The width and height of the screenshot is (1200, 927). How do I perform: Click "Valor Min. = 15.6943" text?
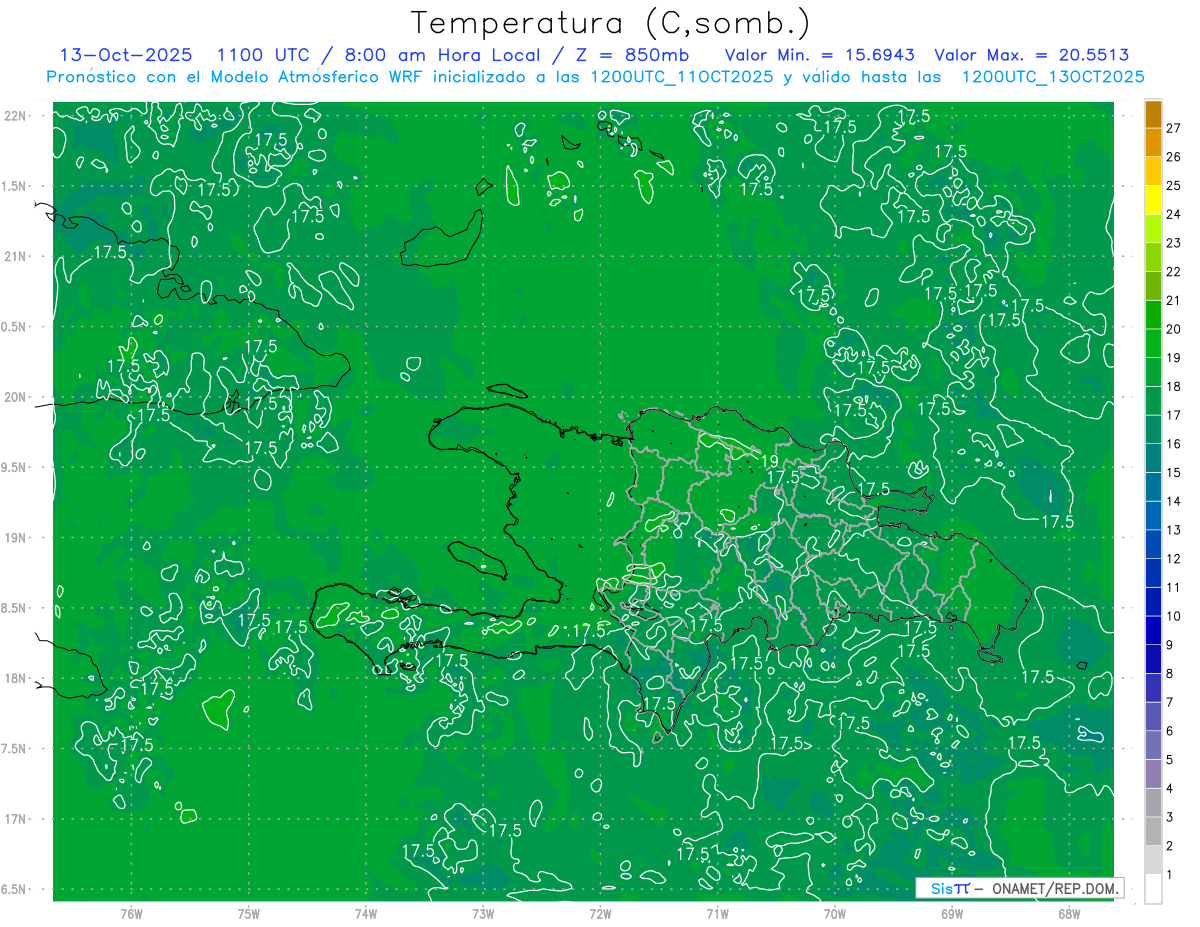821,55
